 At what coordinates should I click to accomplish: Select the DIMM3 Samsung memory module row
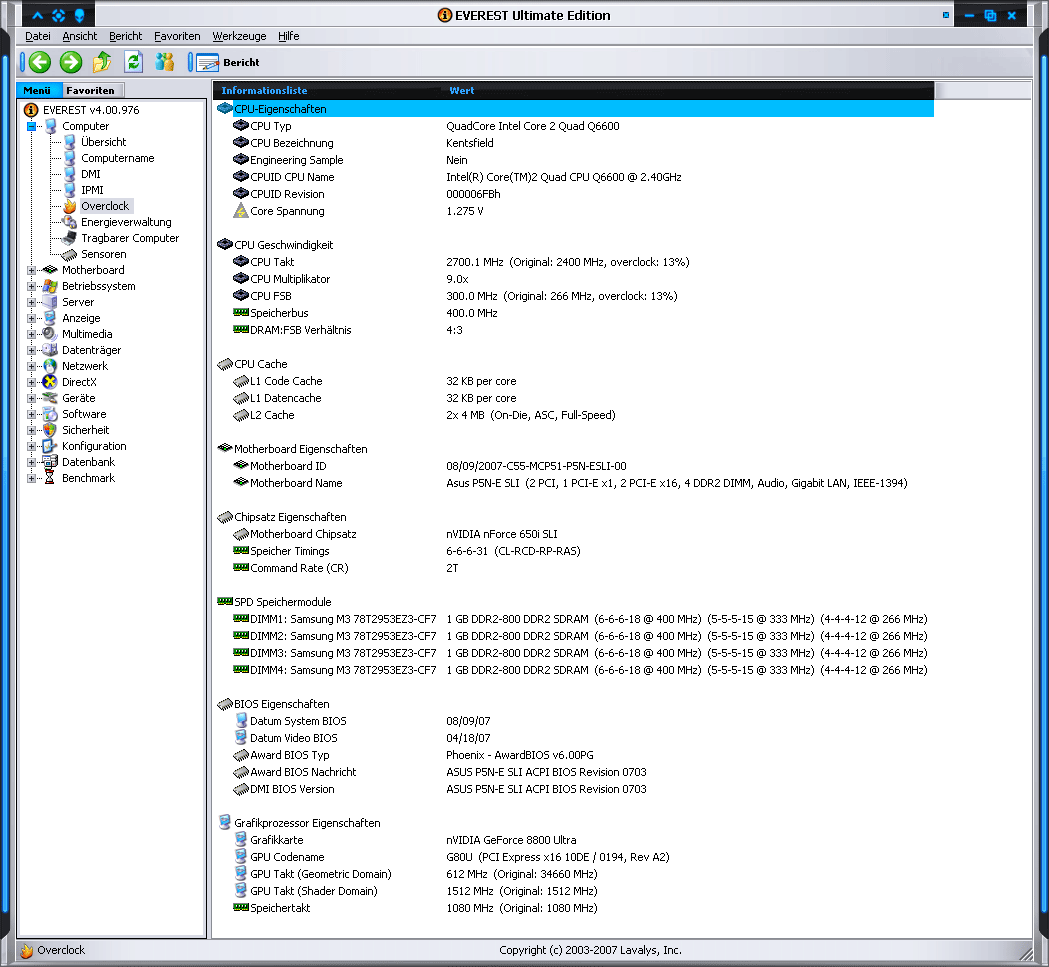(x=574, y=653)
